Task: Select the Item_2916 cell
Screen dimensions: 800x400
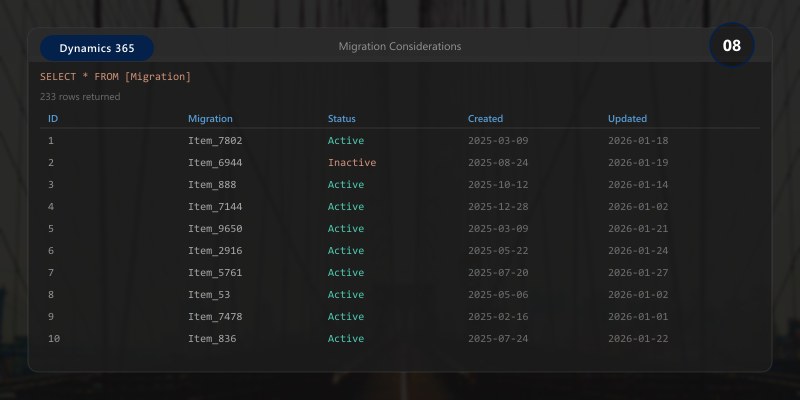Action: coord(215,250)
